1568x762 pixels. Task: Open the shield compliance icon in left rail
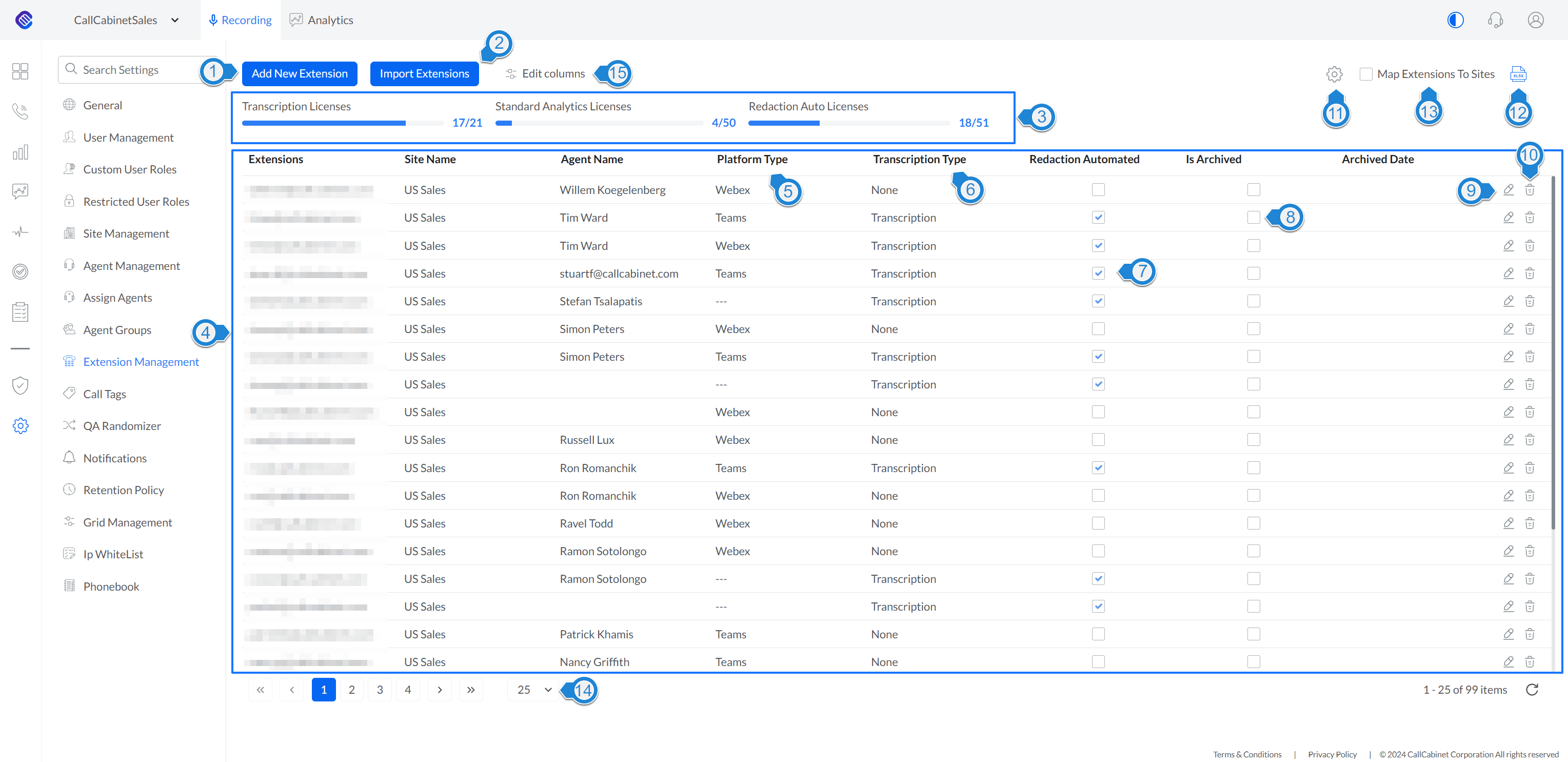(x=20, y=385)
